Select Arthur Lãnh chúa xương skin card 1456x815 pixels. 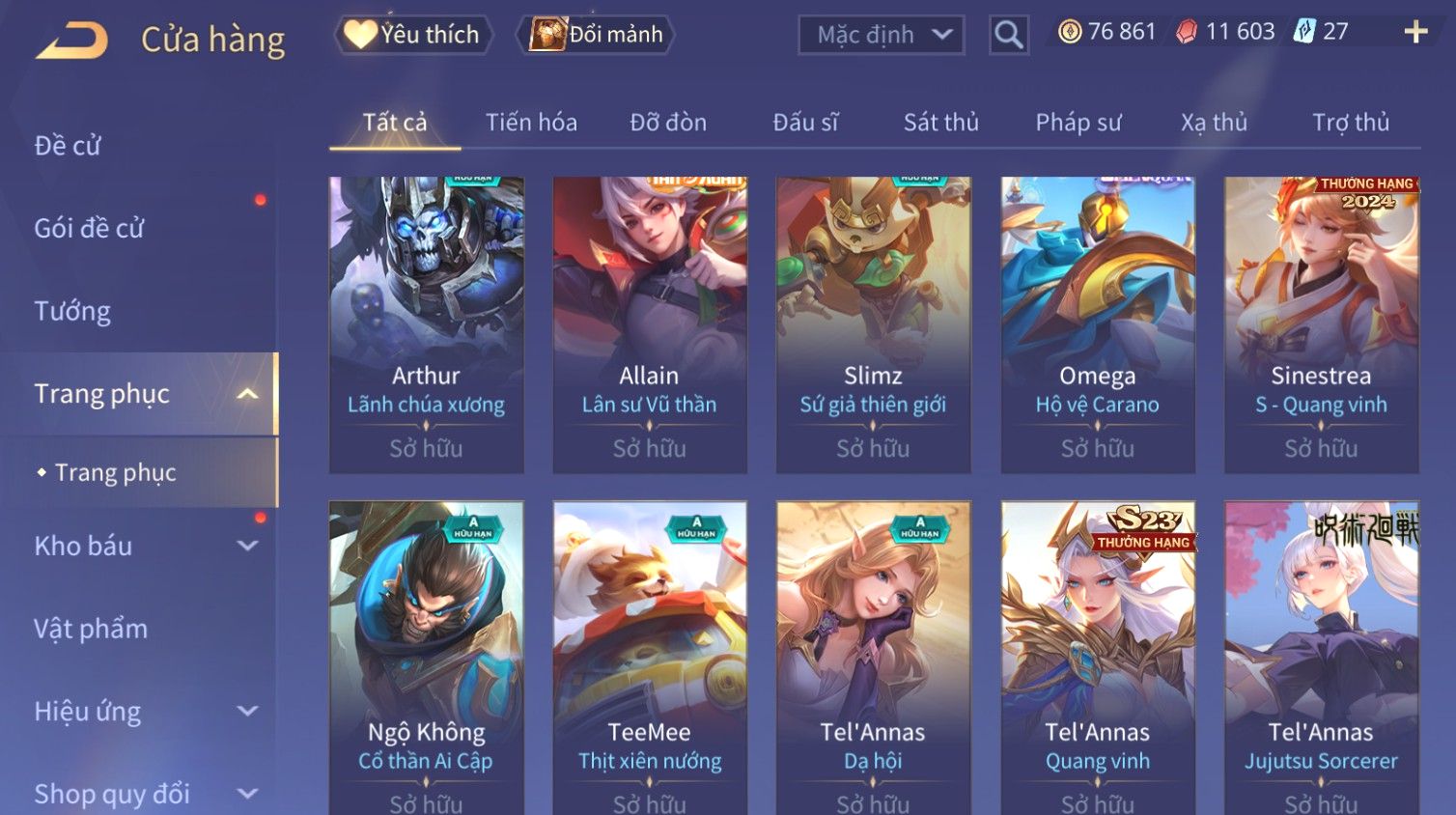click(x=427, y=324)
